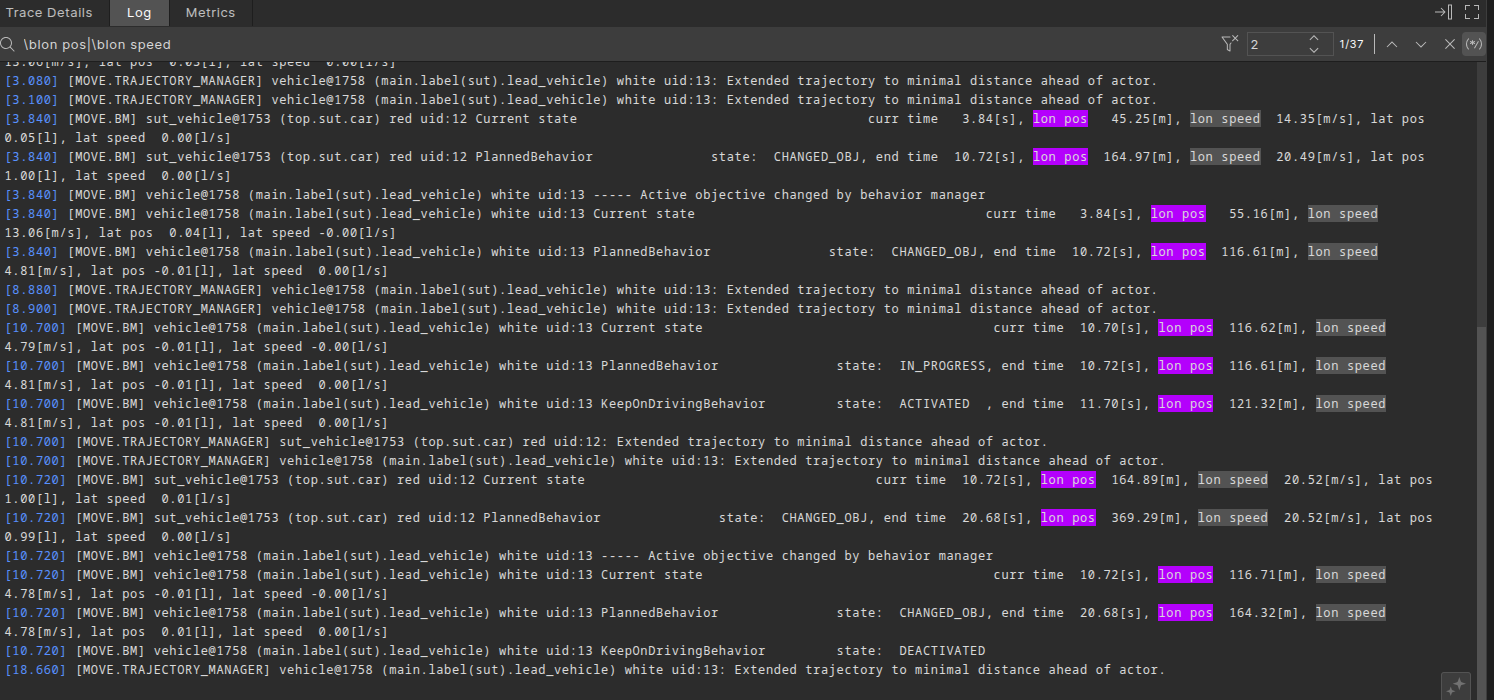Viewport: 1494px width, 700px height.
Task: Increase the context lines spinner value
Action: point(1313,38)
